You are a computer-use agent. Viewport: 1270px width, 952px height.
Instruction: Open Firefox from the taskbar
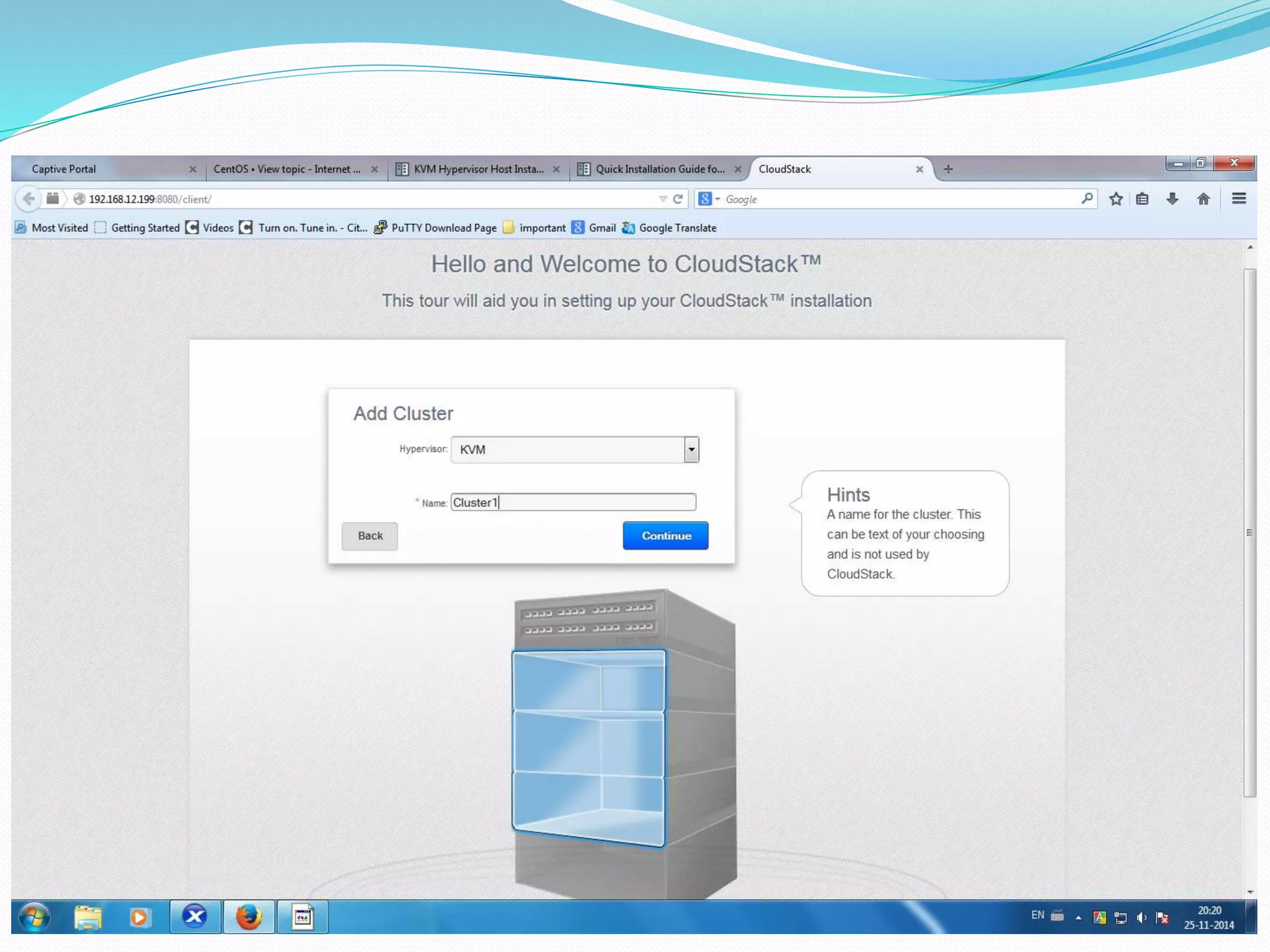[249, 917]
